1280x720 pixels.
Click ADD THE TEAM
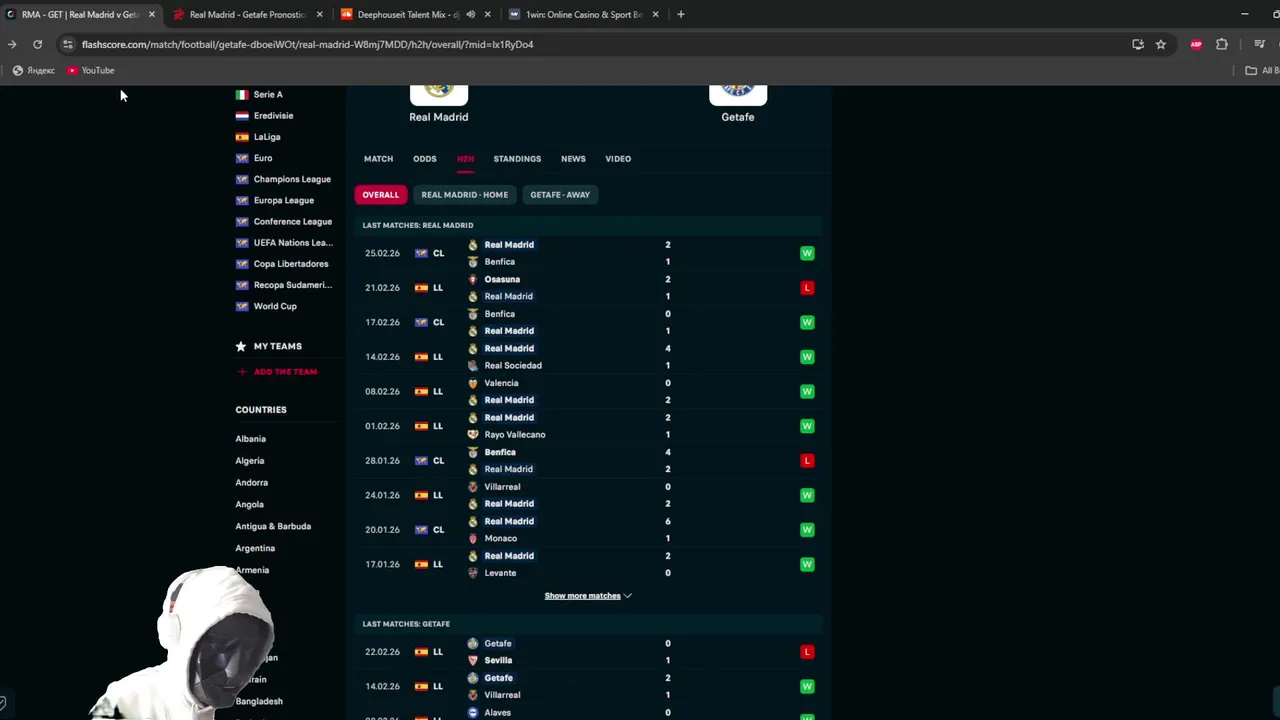pyautogui.click(x=285, y=372)
